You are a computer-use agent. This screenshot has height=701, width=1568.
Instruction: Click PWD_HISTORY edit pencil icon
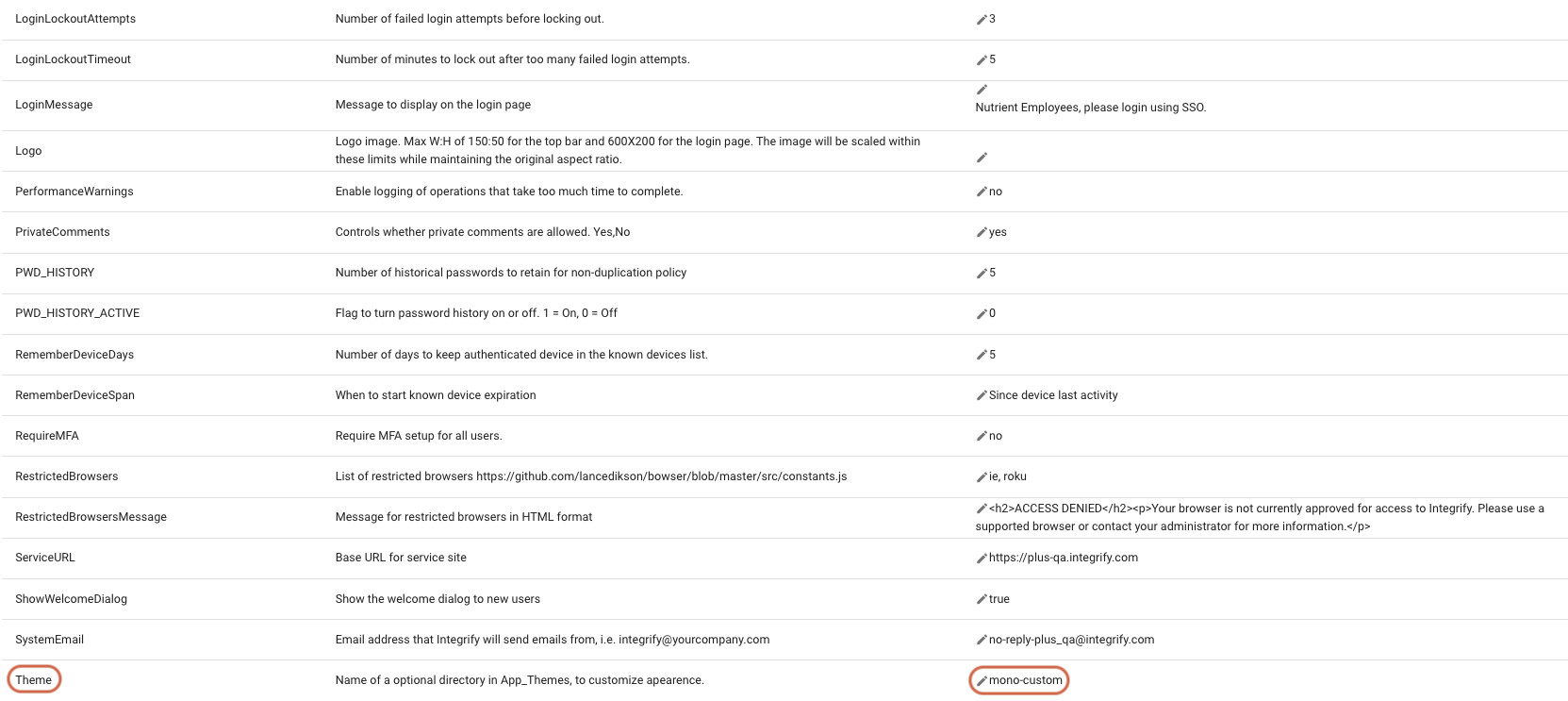[x=982, y=273]
